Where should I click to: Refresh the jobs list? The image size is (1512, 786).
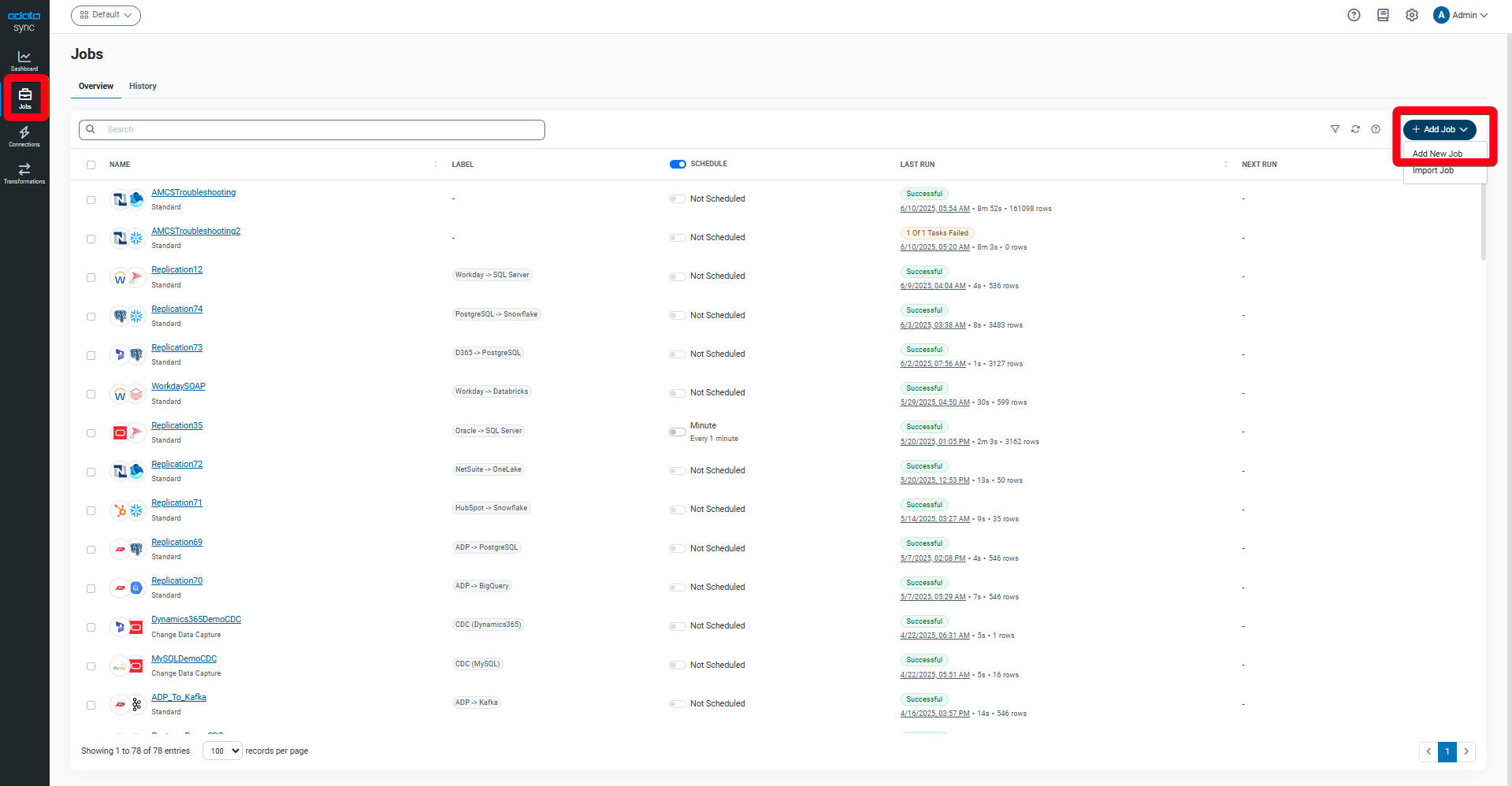[x=1355, y=129]
